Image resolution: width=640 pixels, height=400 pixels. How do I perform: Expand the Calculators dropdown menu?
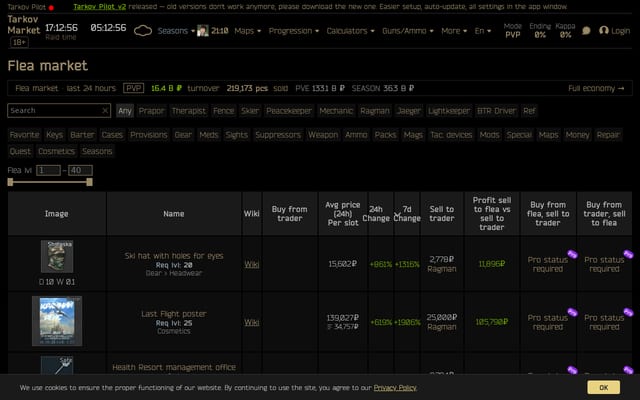coord(350,31)
